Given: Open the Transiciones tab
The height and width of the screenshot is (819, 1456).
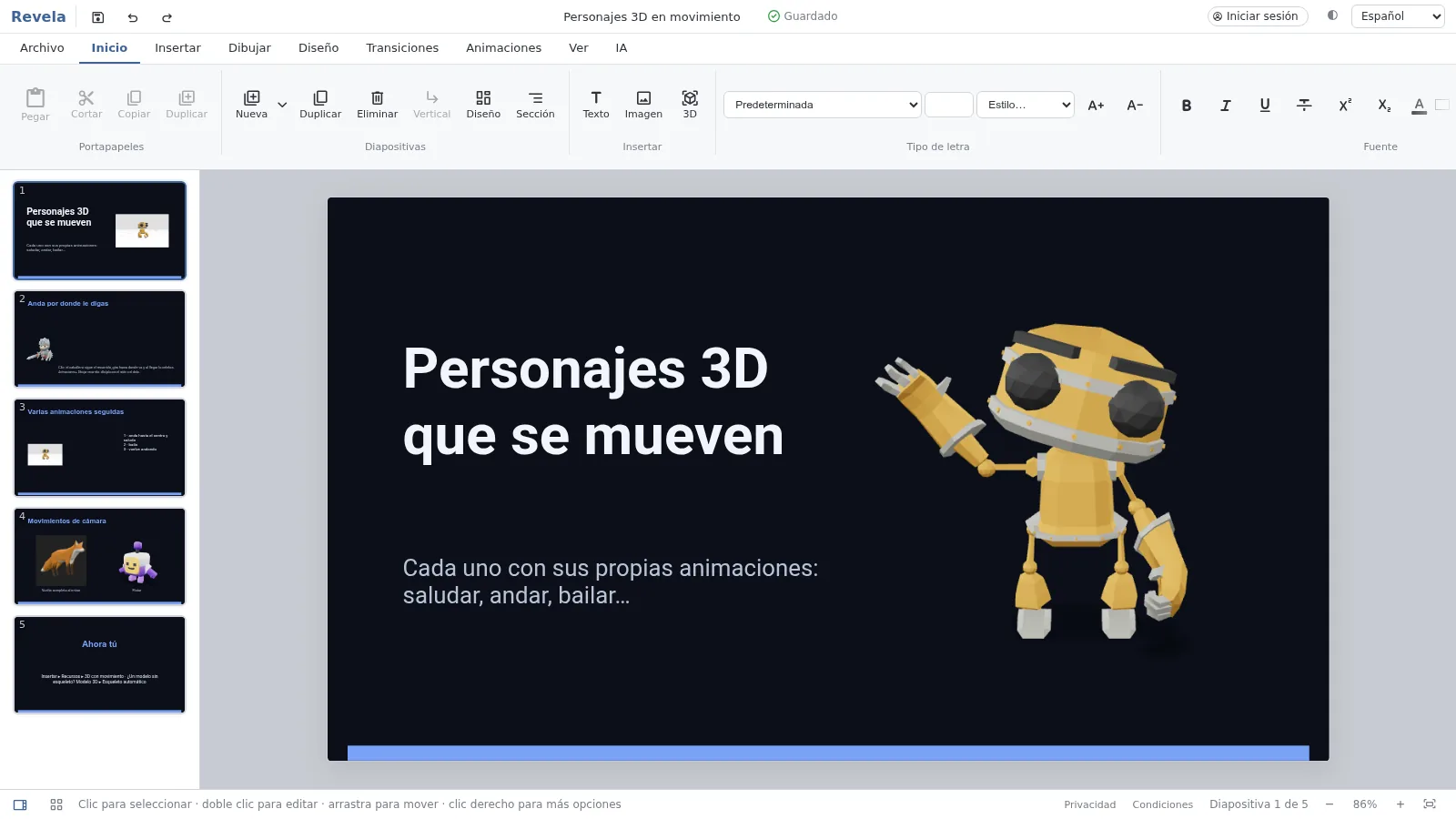Looking at the screenshot, I should tap(402, 48).
